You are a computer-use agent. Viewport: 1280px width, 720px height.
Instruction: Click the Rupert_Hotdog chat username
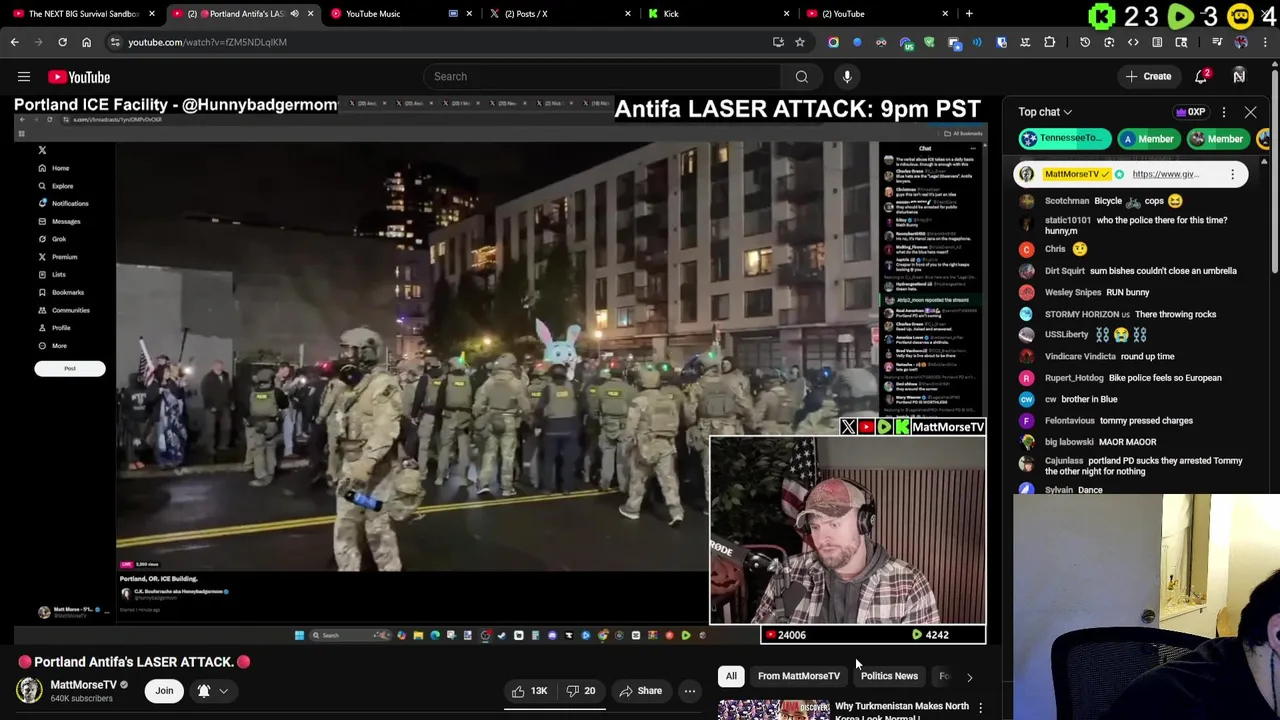[x=1074, y=378]
